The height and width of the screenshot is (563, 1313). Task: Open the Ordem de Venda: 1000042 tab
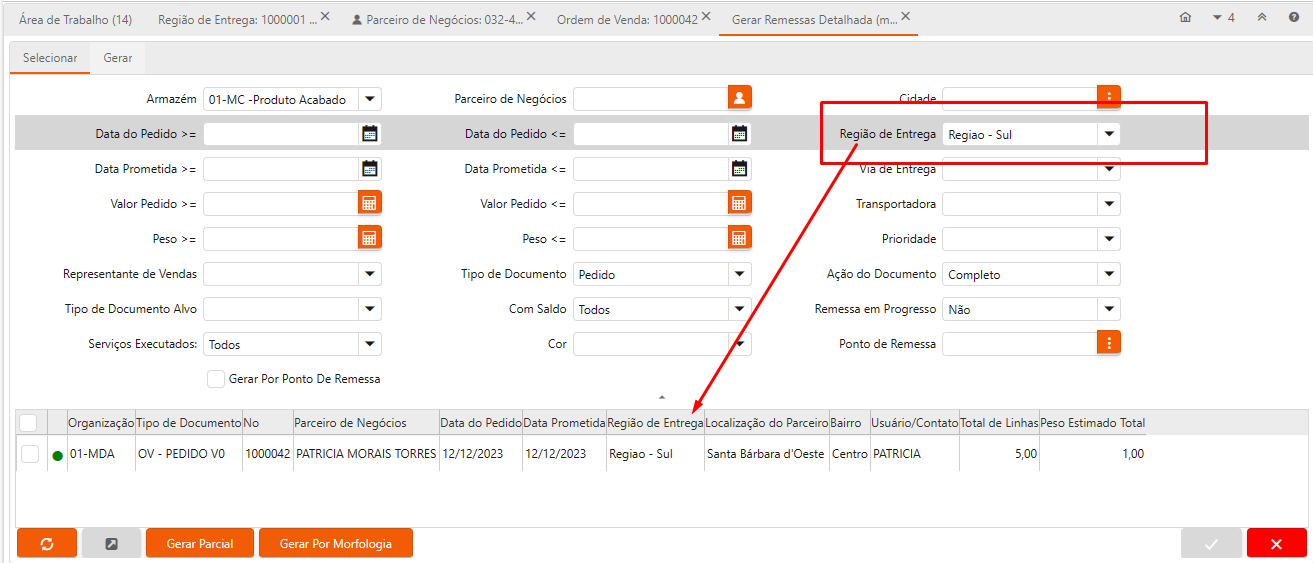click(x=625, y=19)
